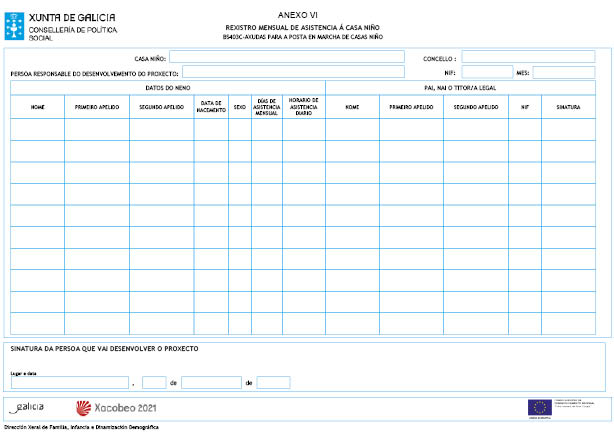The width and height of the screenshot is (614, 439).
Task: Click the year field after second 'de'
Action: tap(273, 382)
